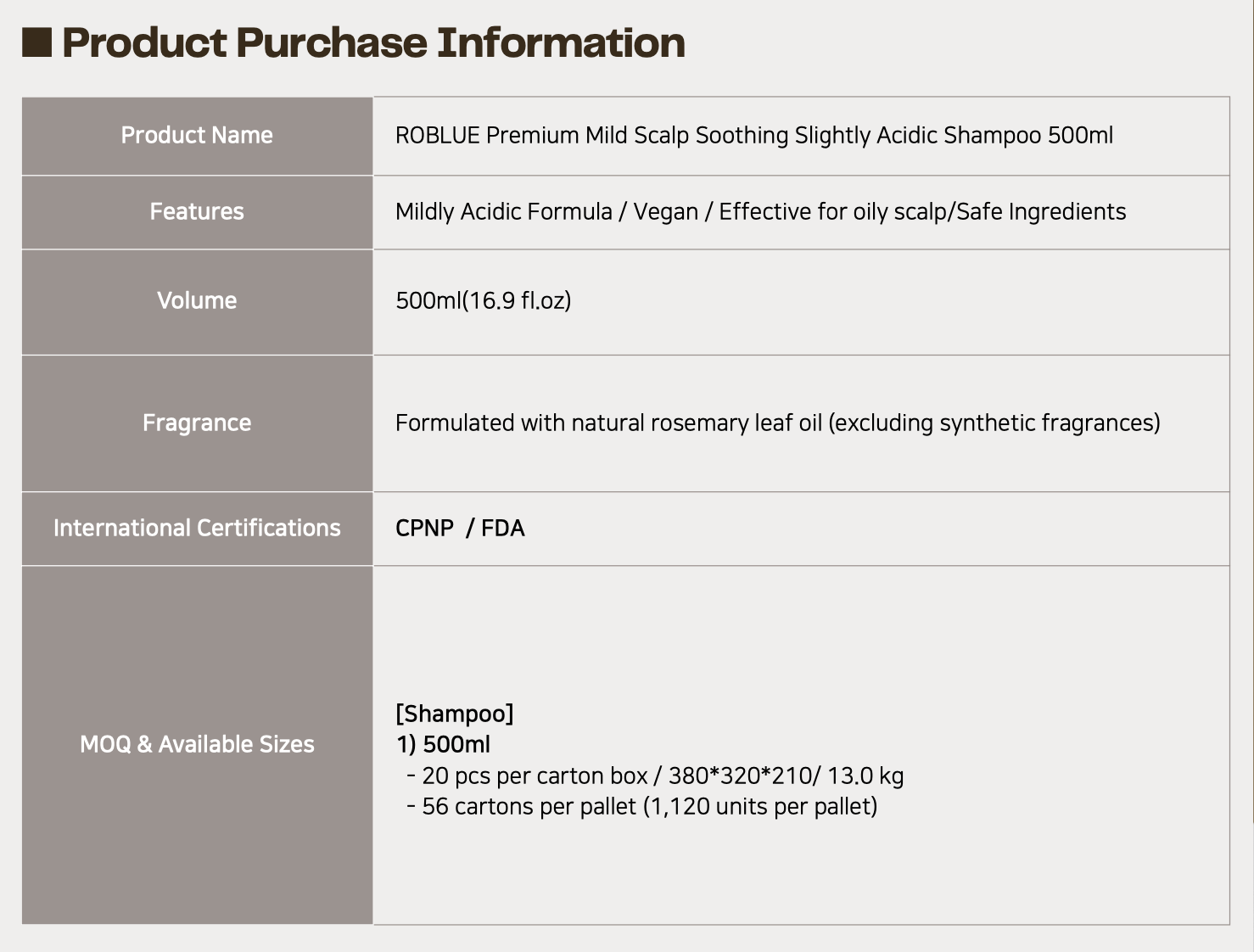Image resolution: width=1254 pixels, height=952 pixels.
Task: Select the Volume label cell
Action: click(x=197, y=302)
